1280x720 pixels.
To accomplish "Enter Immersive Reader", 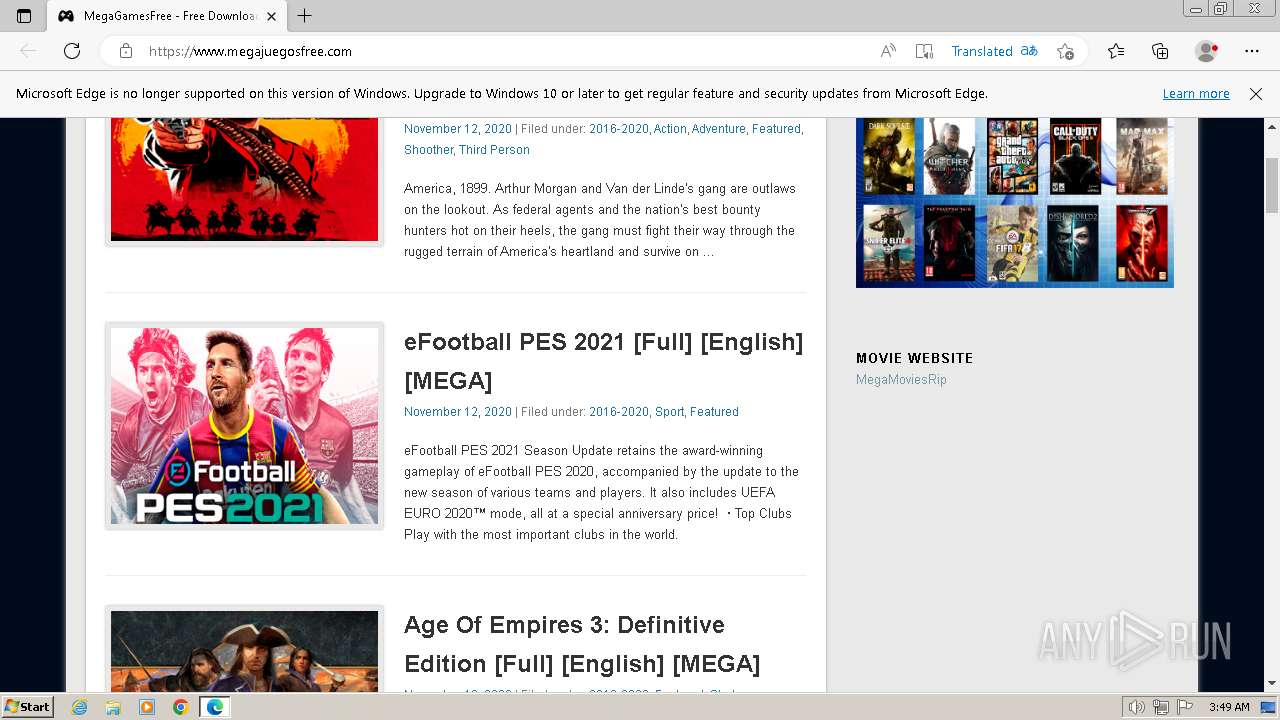I will point(924,51).
